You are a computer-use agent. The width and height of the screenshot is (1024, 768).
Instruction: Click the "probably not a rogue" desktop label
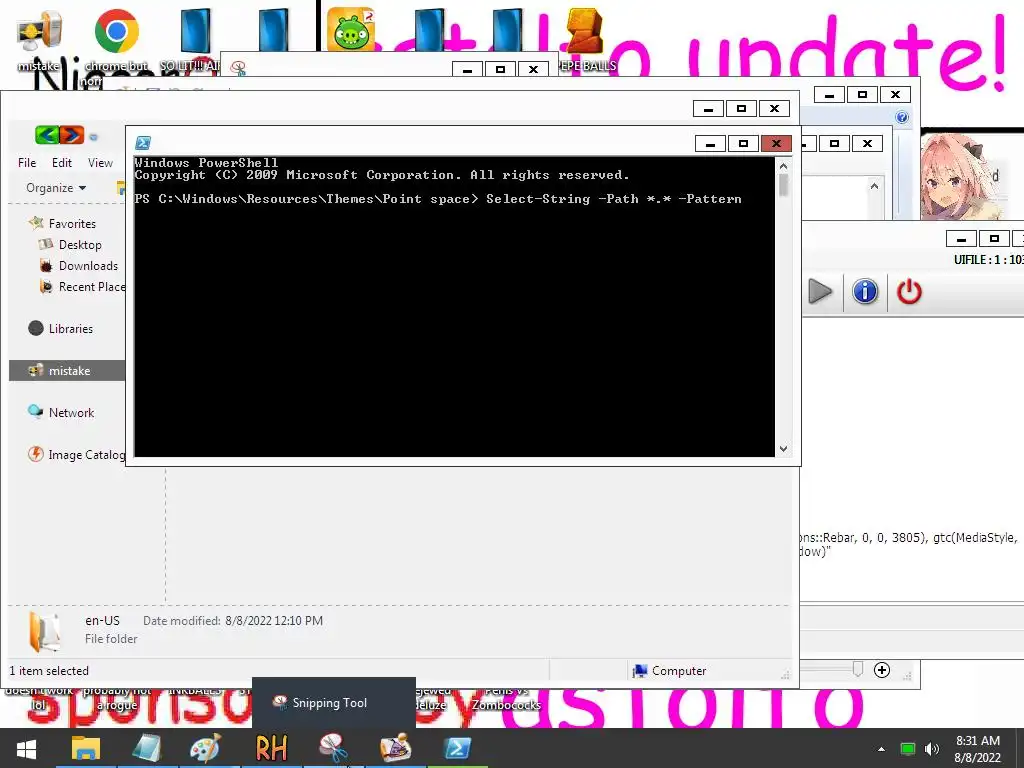pos(117,698)
